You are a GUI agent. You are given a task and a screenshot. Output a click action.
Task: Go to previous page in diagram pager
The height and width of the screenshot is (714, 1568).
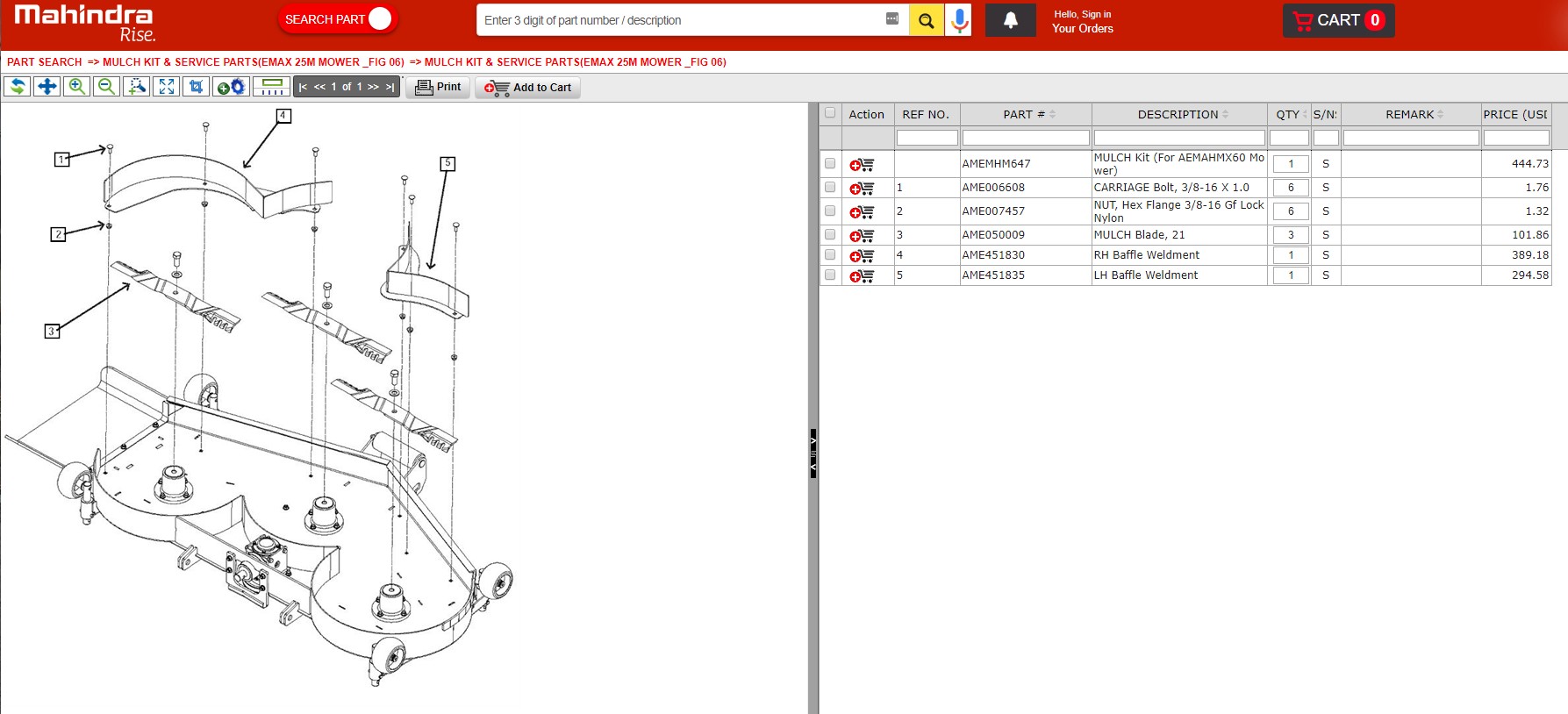point(319,87)
